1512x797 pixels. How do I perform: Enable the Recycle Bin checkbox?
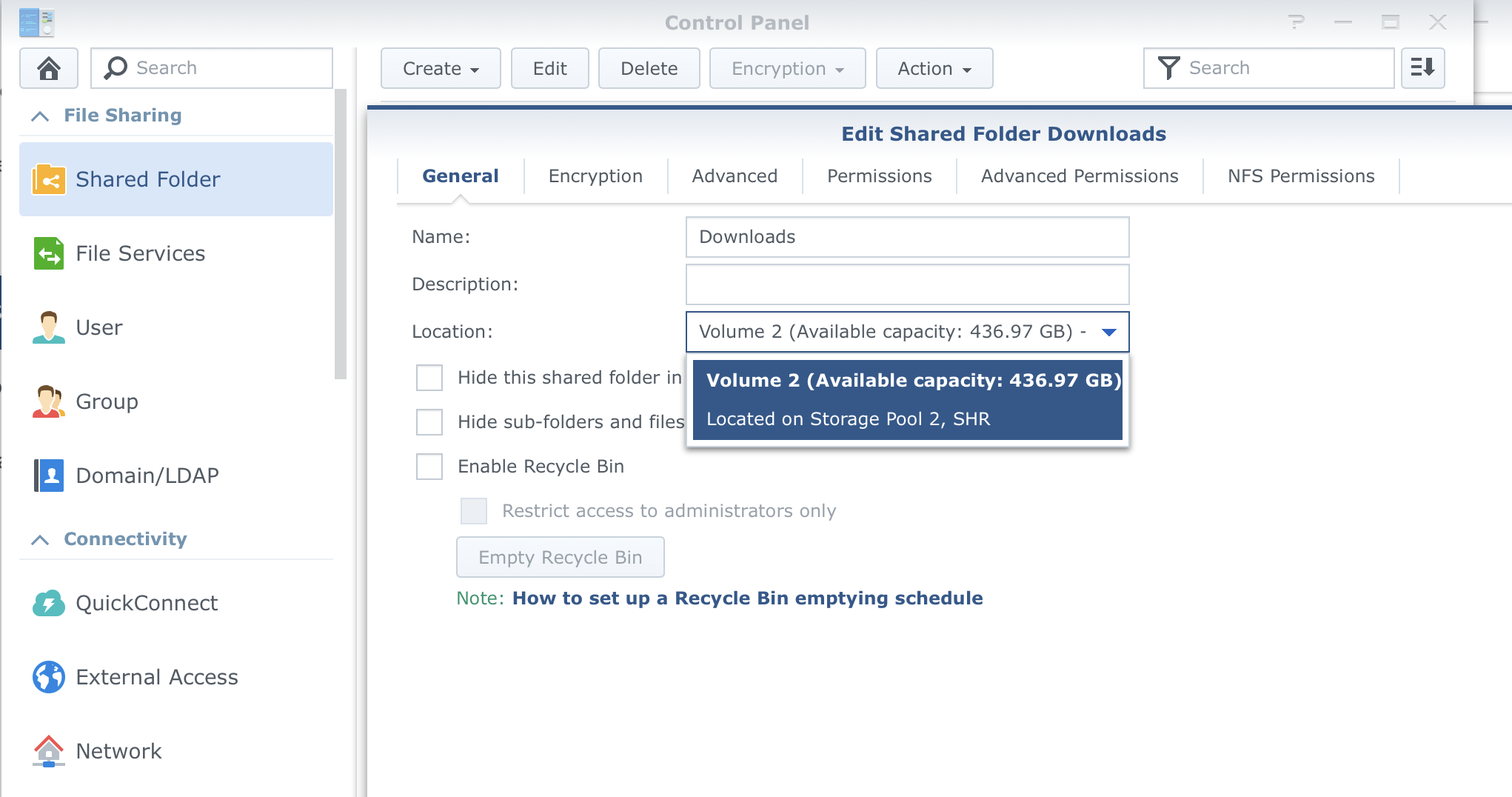point(429,467)
